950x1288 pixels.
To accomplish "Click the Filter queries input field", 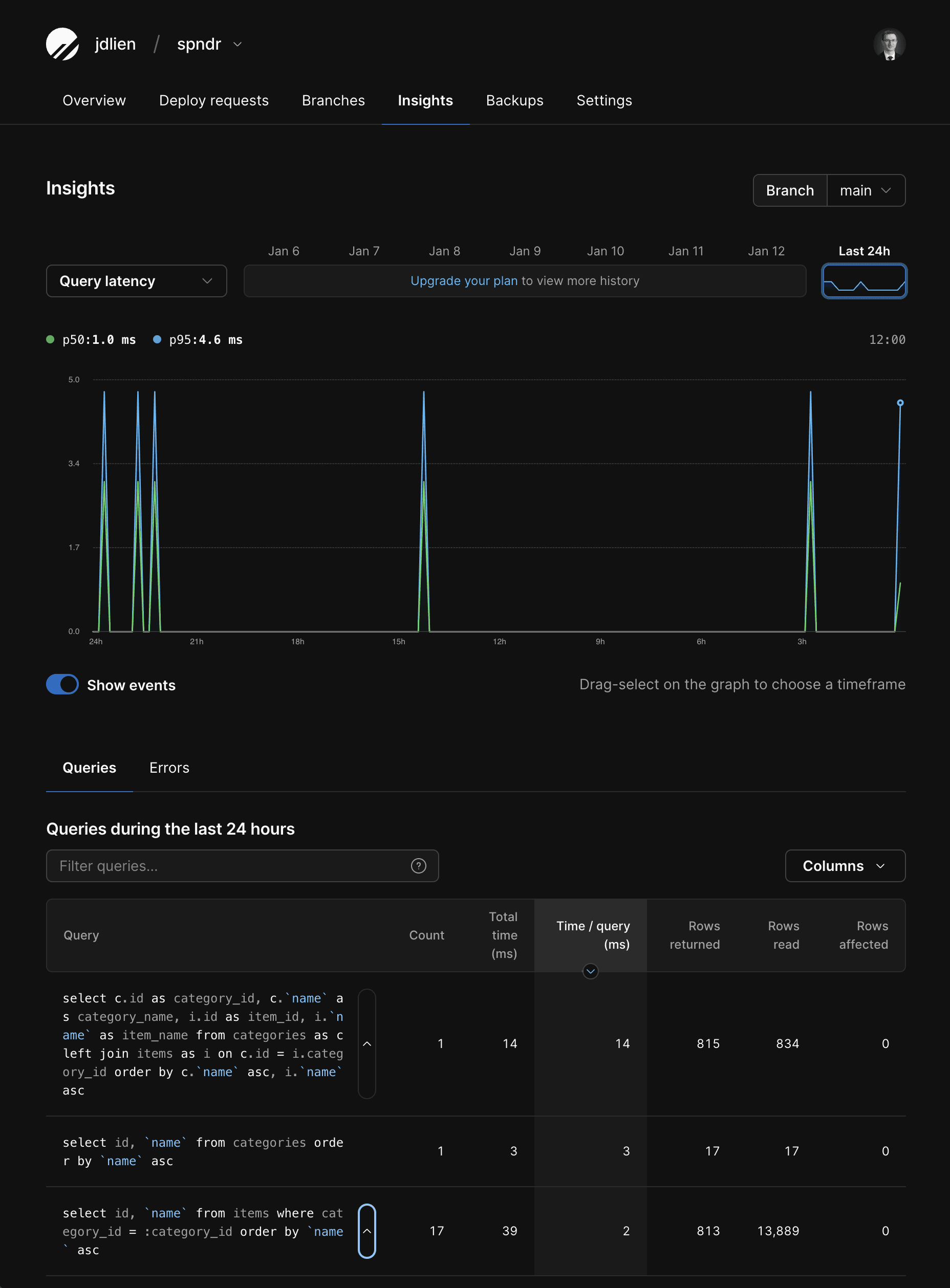I will [230, 865].
